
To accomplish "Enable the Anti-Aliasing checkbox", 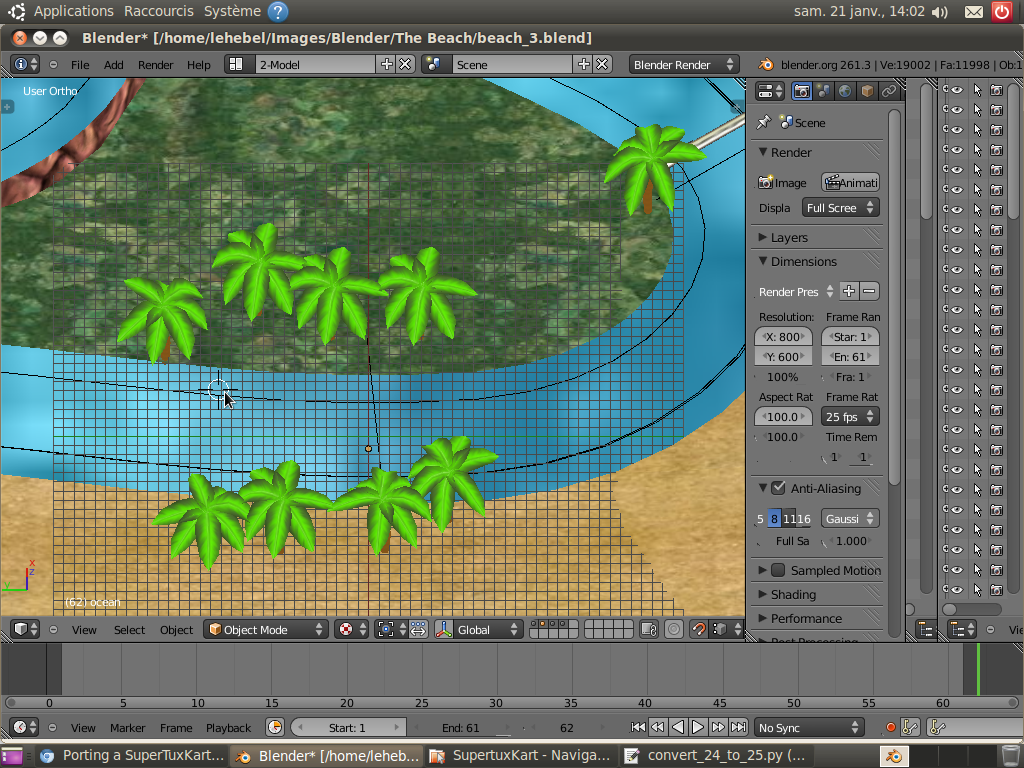I will [x=778, y=488].
